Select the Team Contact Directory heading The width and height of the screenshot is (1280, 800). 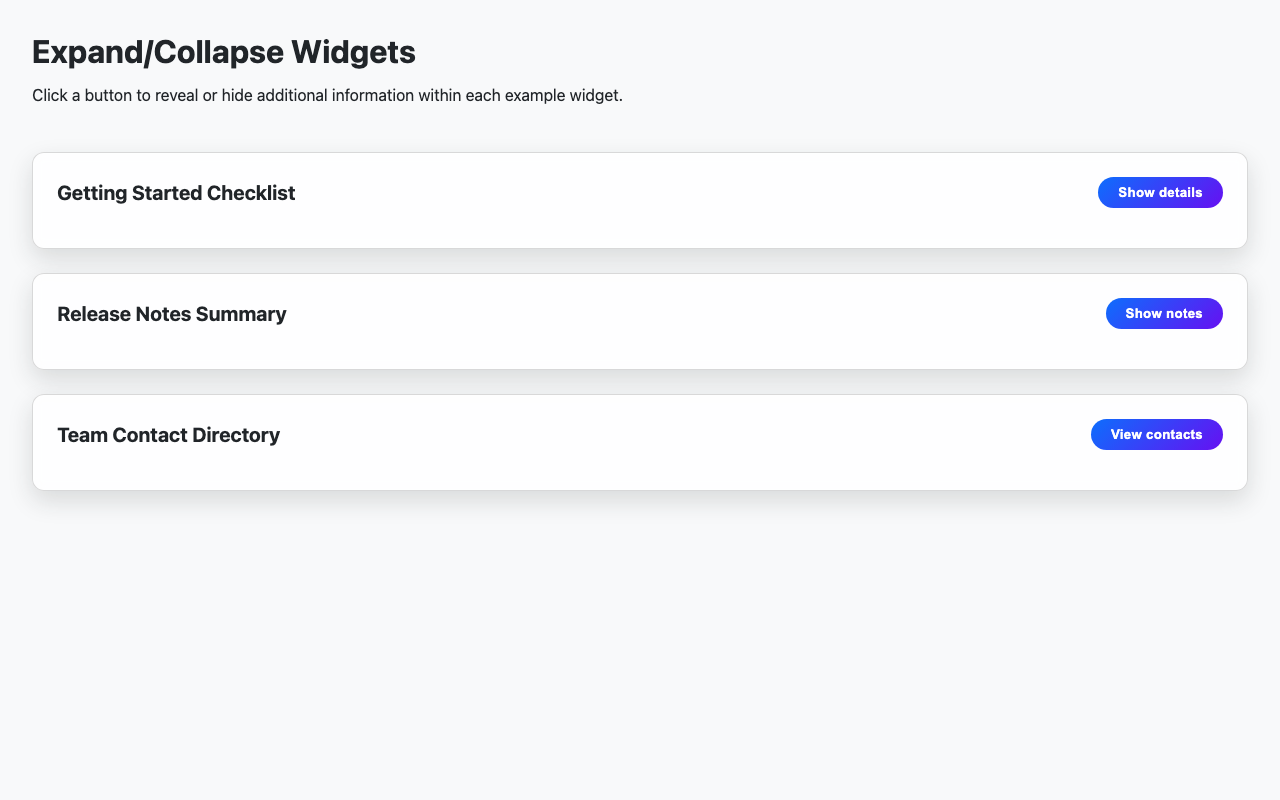click(168, 434)
